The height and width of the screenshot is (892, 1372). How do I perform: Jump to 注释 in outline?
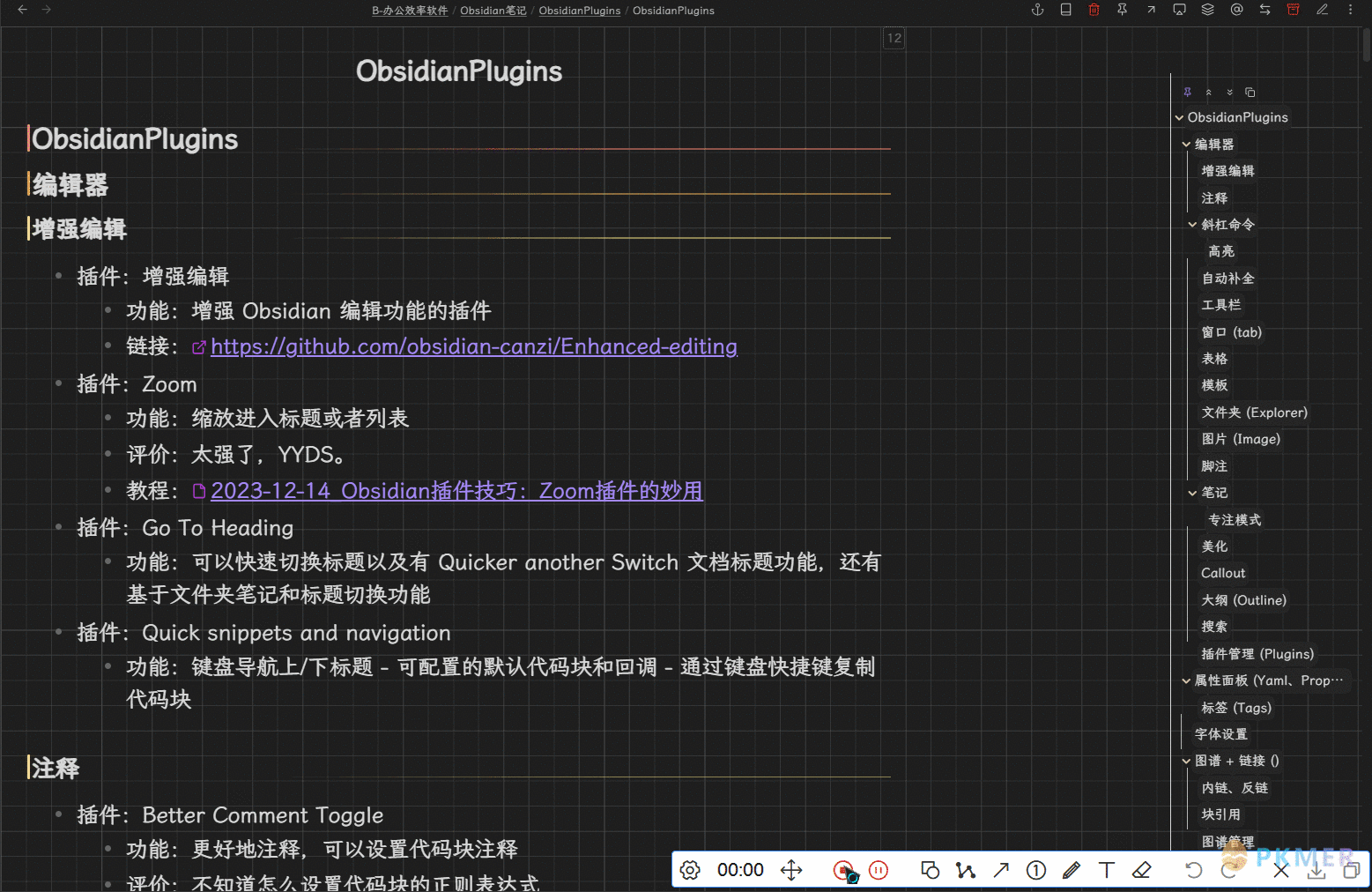pyautogui.click(x=1214, y=198)
